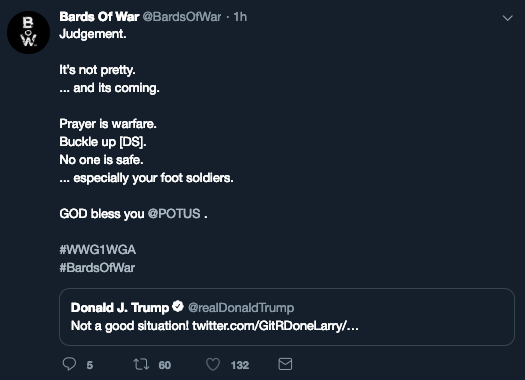
Task: Click the Donald J. Trump name in quote
Action: 120,308
